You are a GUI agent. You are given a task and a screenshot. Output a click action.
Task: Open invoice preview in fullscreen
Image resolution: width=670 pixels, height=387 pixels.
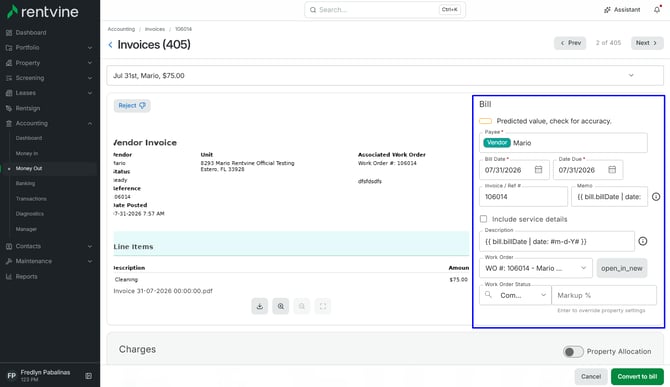(x=323, y=306)
